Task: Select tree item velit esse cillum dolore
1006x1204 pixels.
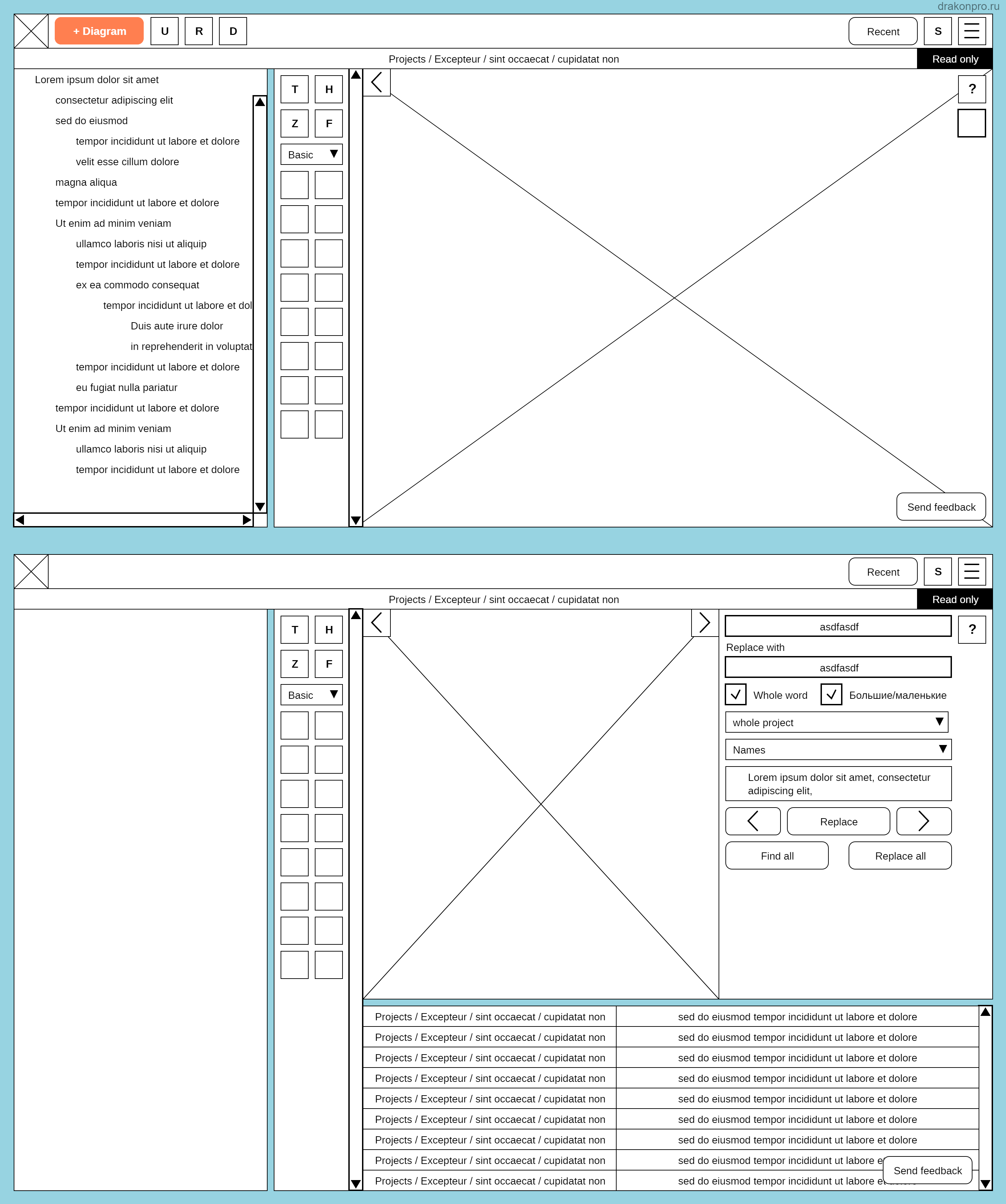Action: coord(127,162)
